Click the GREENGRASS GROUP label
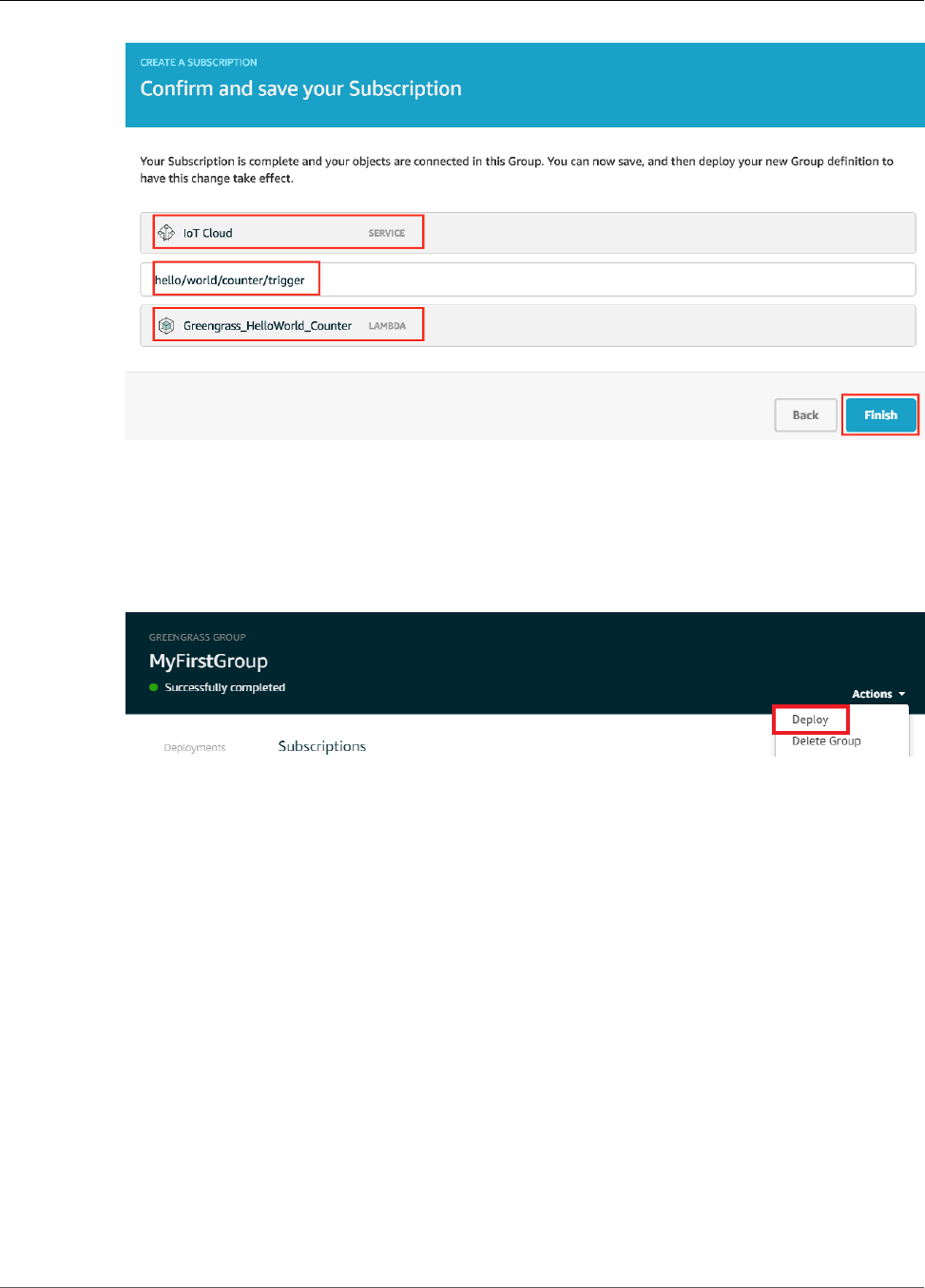 click(x=198, y=638)
